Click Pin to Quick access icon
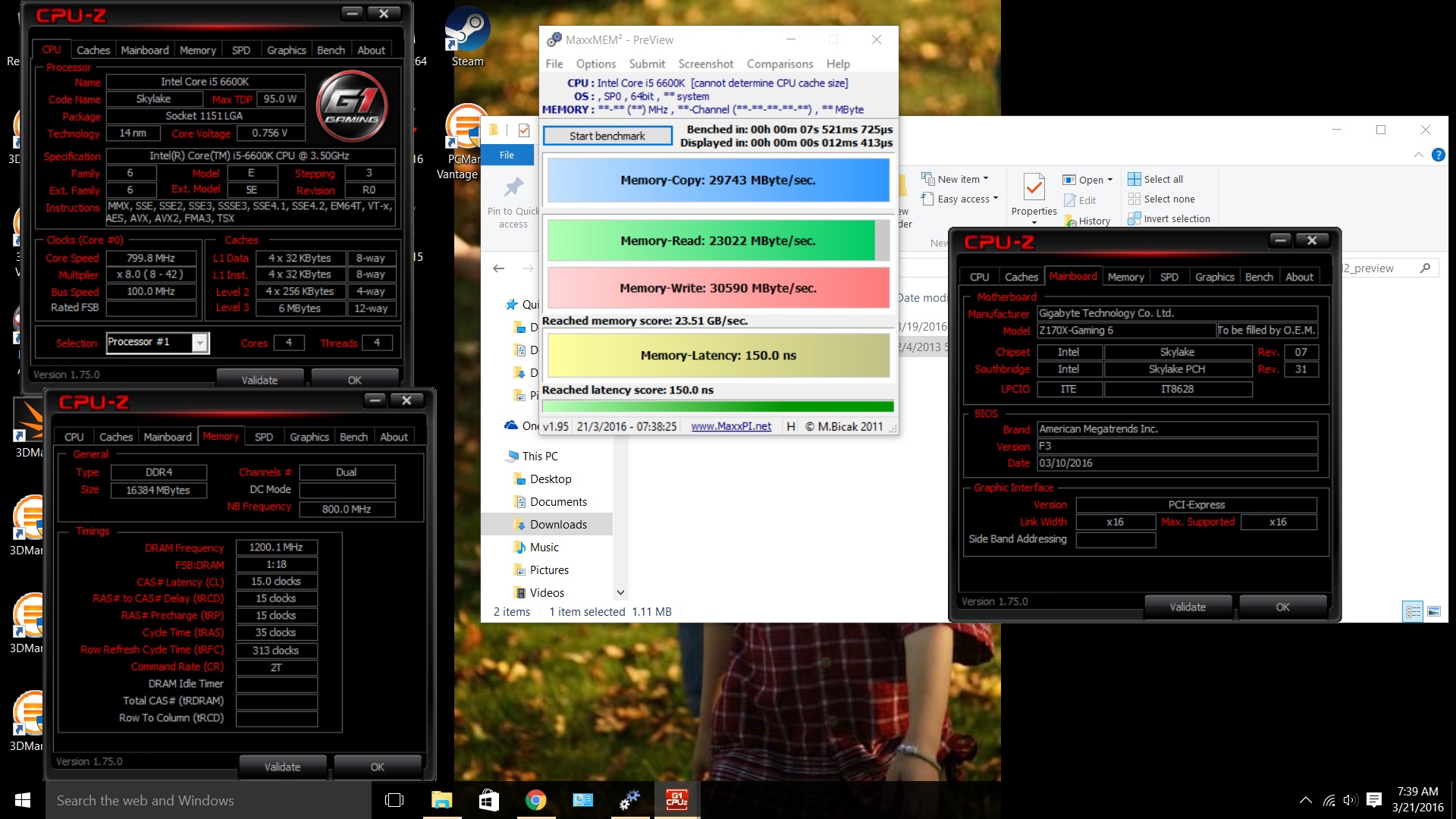The height and width of the screenshot is (819, 1456). [x=514, y=187]
